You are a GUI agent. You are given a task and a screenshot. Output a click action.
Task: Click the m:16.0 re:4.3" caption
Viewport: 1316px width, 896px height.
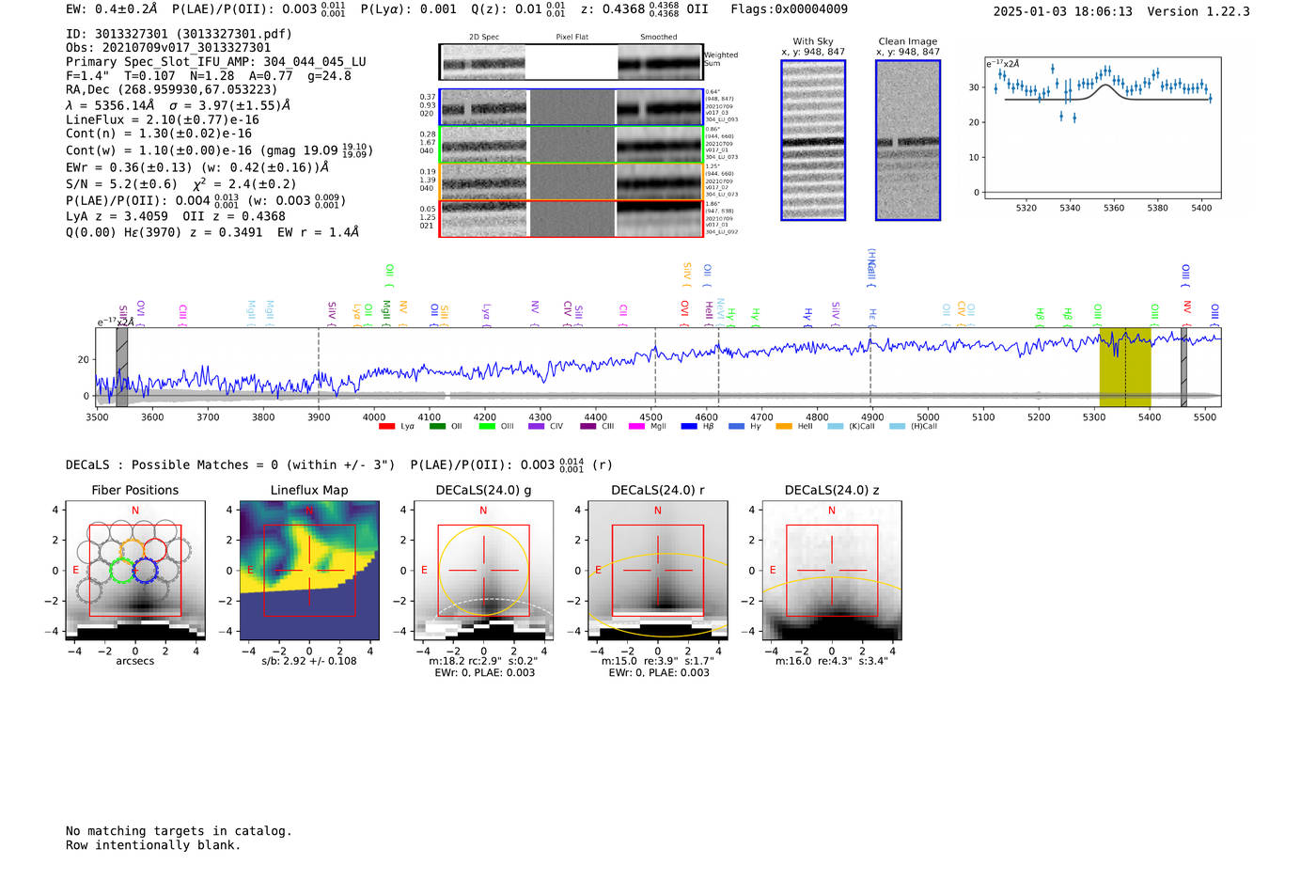tap(832, 661)
